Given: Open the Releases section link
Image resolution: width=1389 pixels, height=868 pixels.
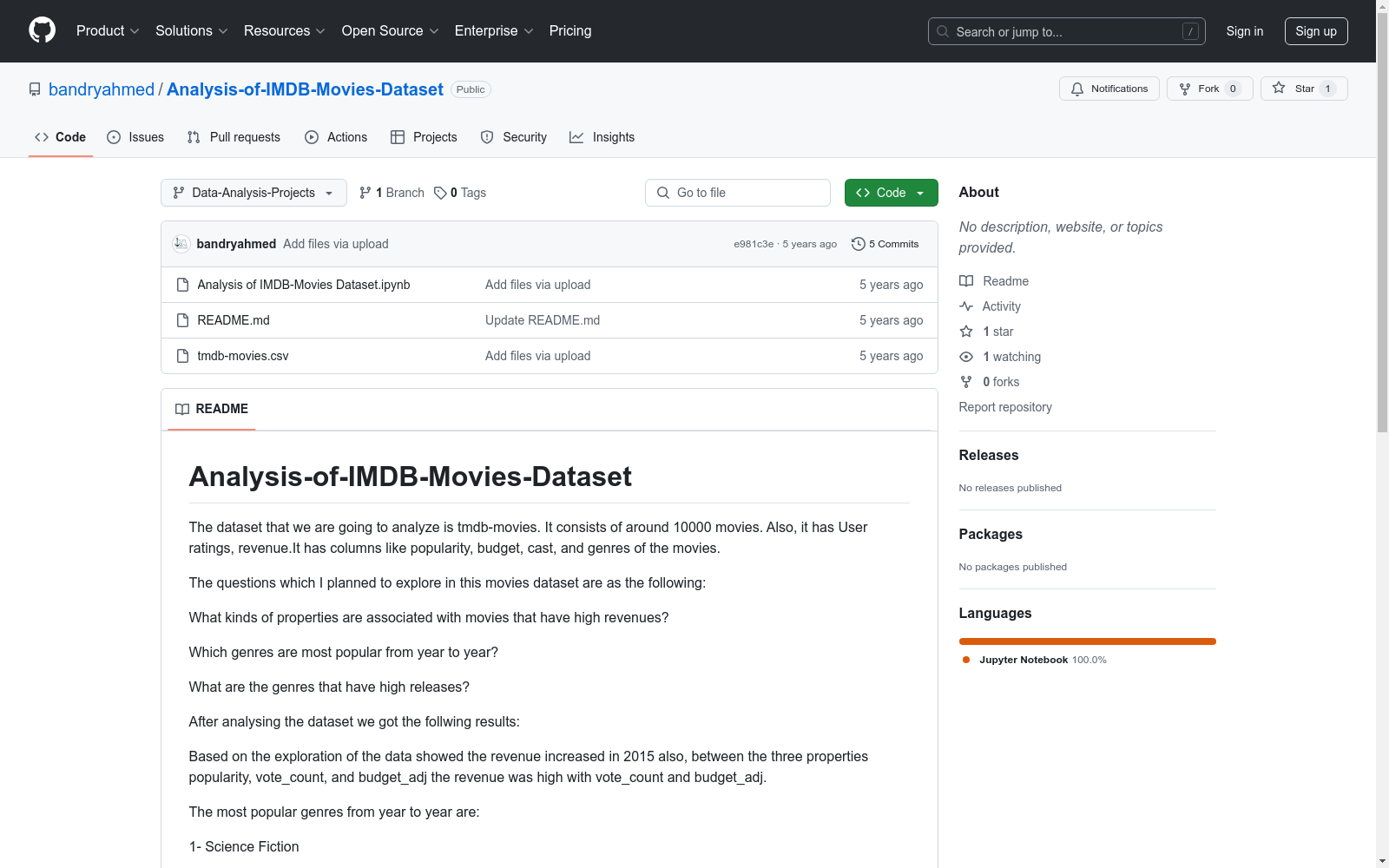Looking at the screenshot, I should pos(989,455).
